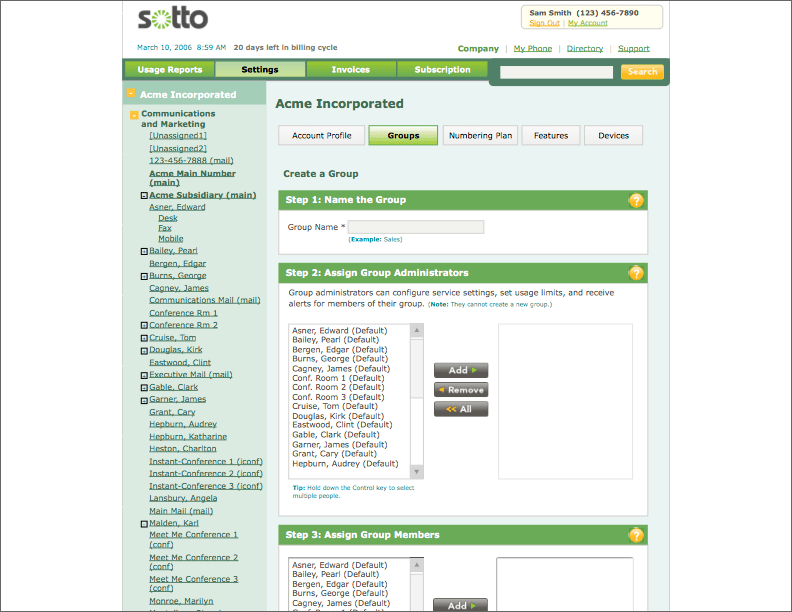Click the orange Search button

click(642, 72)
